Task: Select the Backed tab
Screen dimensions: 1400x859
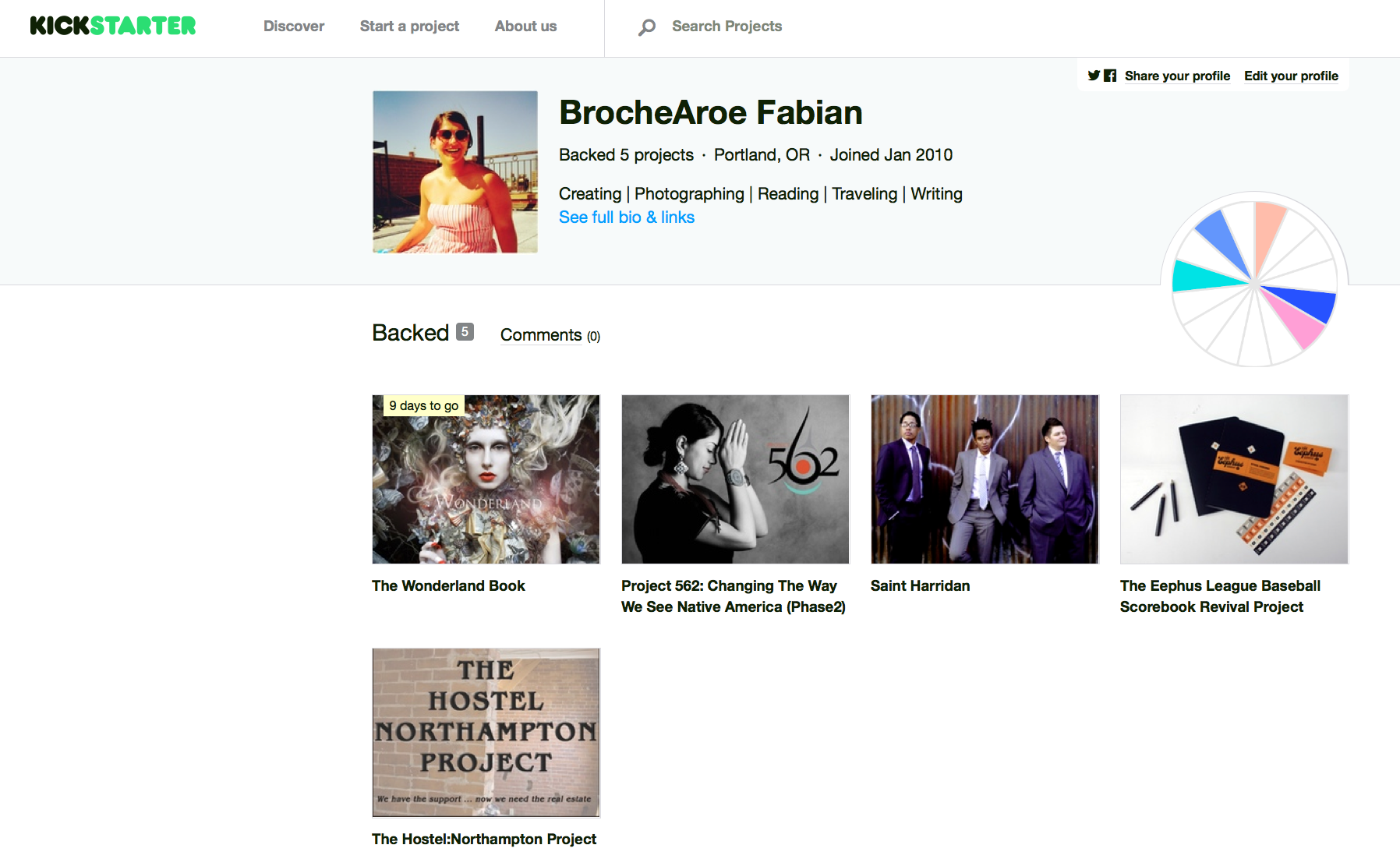Action: click(x=411, y=332)
